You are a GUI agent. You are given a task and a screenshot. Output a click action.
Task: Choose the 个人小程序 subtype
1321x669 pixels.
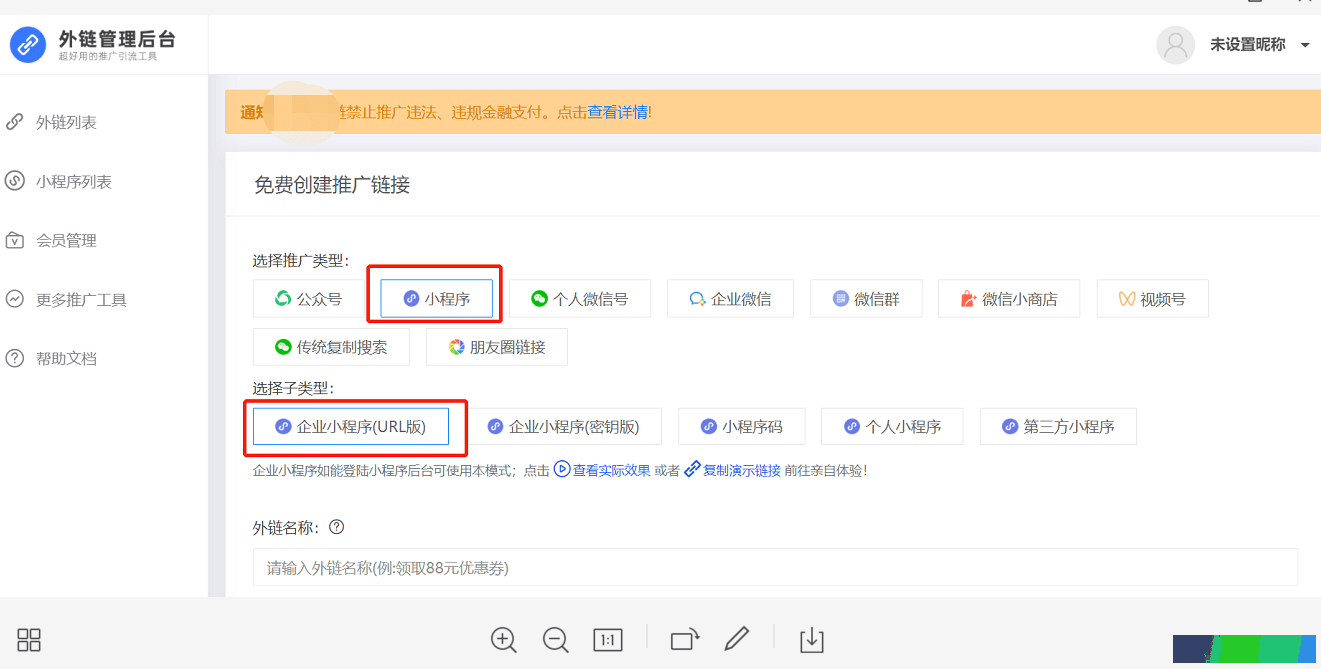(x=892, y=426)
